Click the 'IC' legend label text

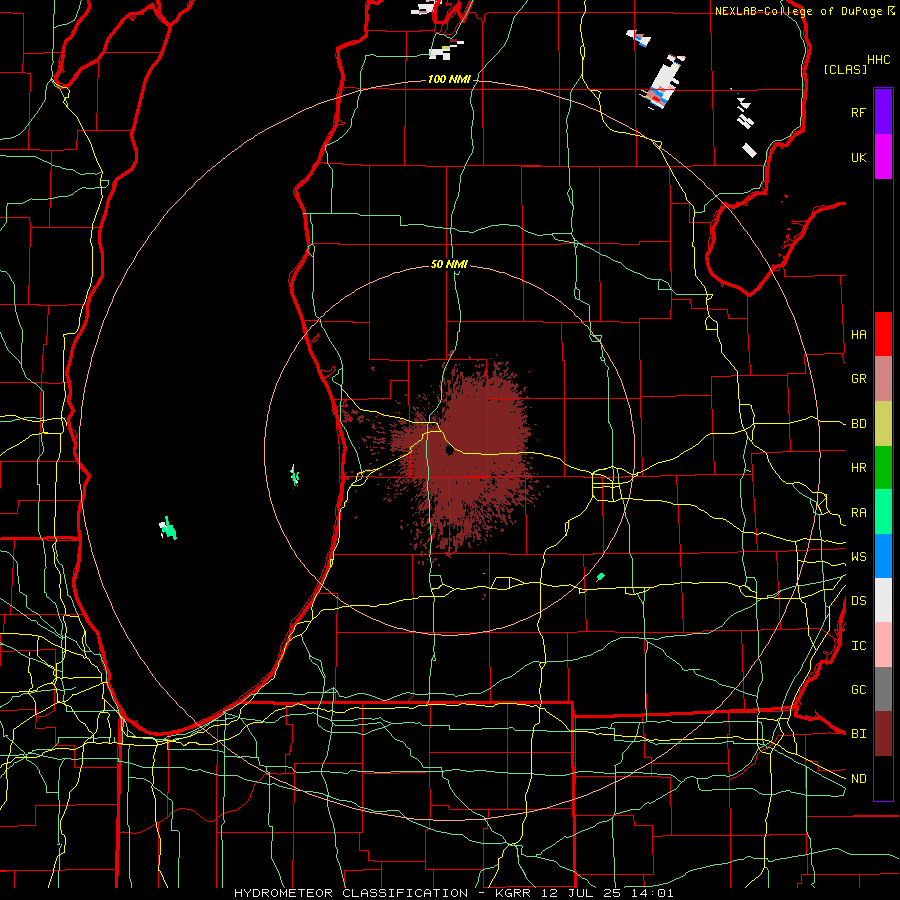[858, 646]
